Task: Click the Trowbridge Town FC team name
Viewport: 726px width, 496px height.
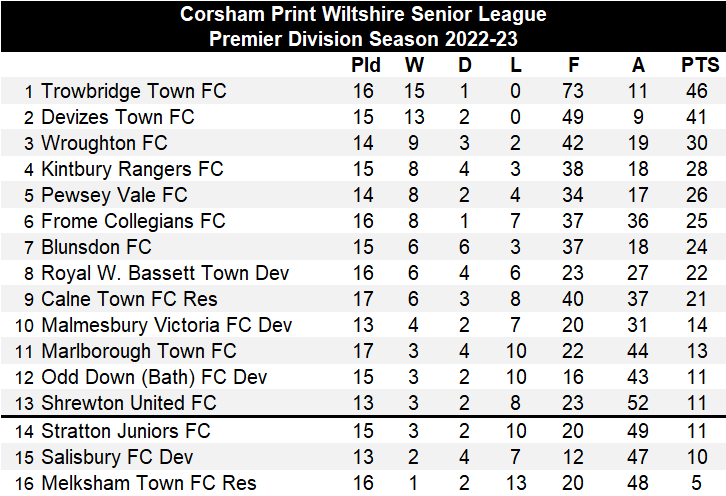Action: pos(134,91)
